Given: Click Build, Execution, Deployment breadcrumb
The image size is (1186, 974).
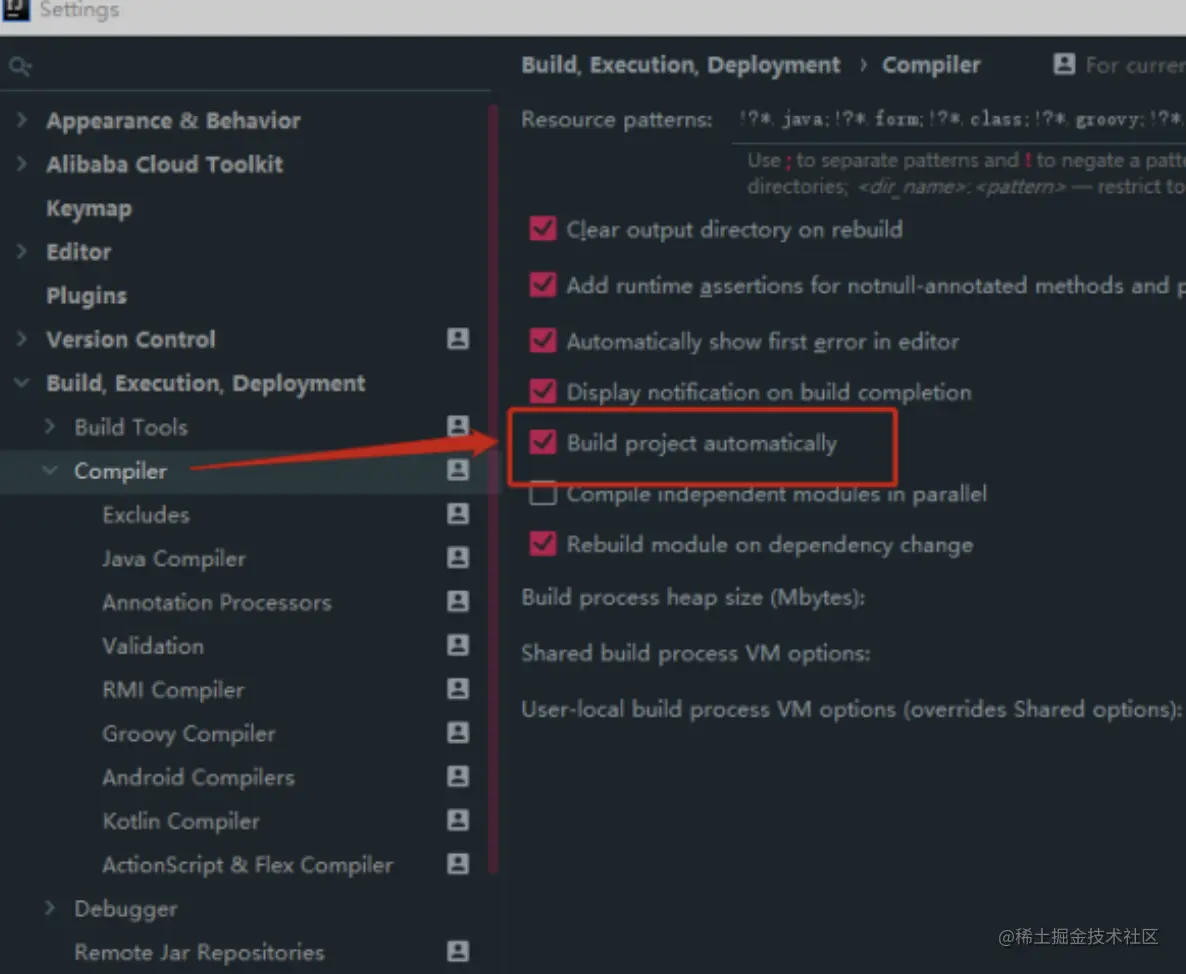Looking at the screenshot, I should pyautogui.click(x=681, y=65).
